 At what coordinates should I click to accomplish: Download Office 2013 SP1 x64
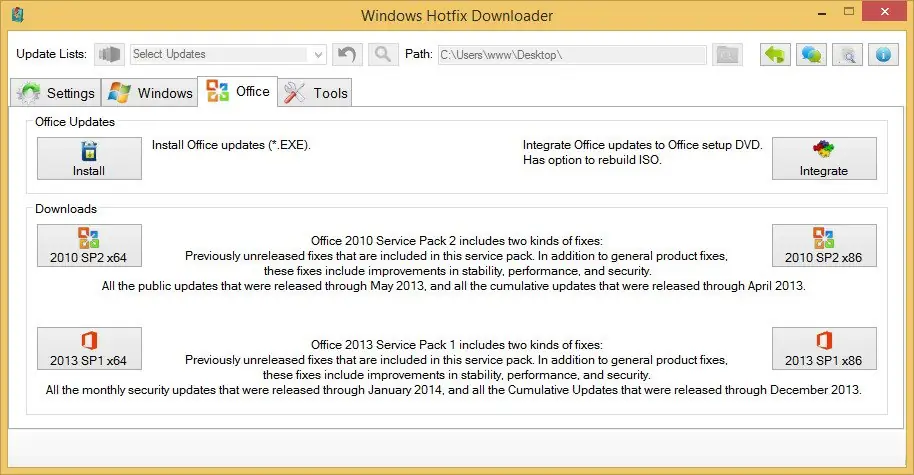click(x=89, y=349)
